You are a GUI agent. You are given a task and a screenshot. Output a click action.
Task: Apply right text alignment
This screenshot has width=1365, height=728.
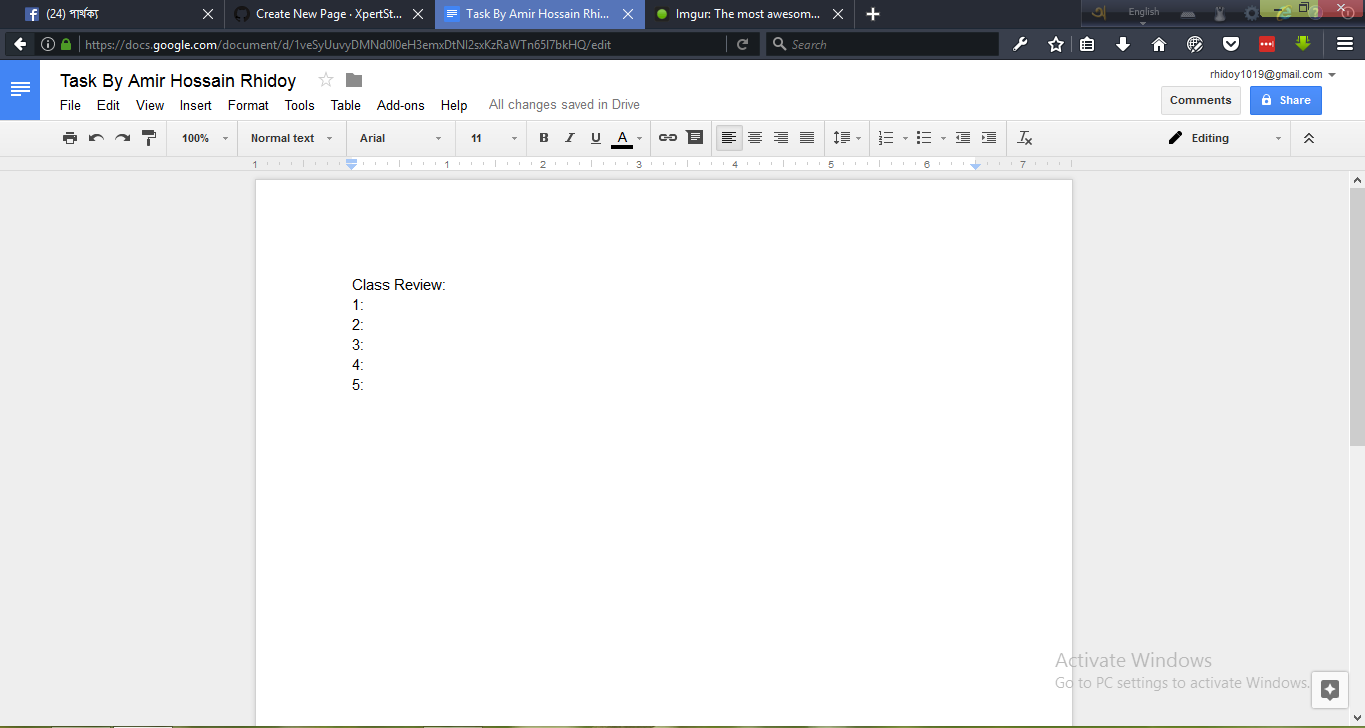point(781,138)
